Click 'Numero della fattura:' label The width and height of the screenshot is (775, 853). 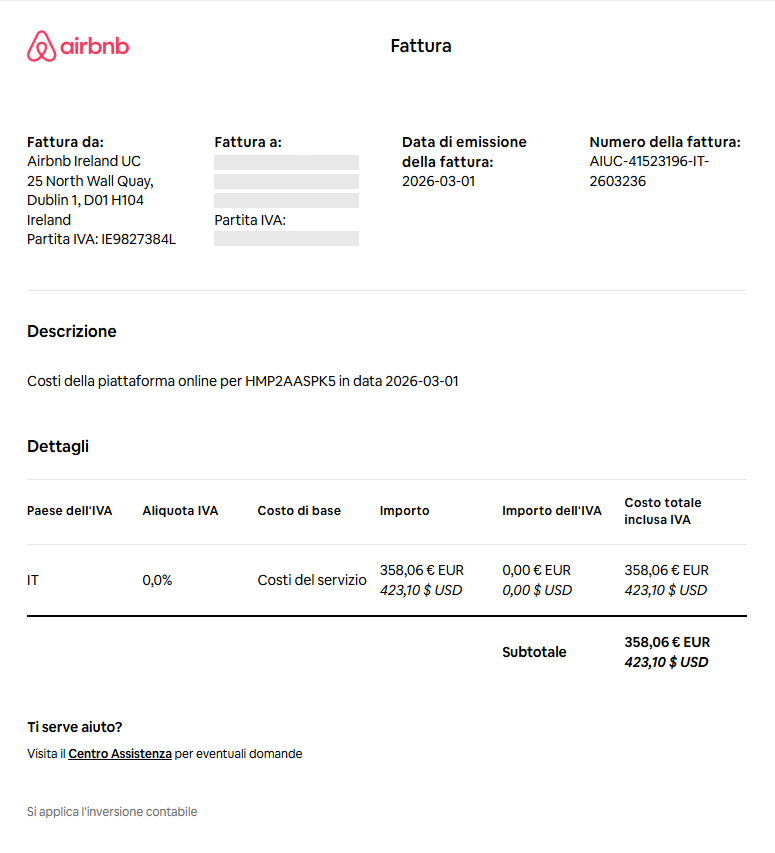pos(665,142)
